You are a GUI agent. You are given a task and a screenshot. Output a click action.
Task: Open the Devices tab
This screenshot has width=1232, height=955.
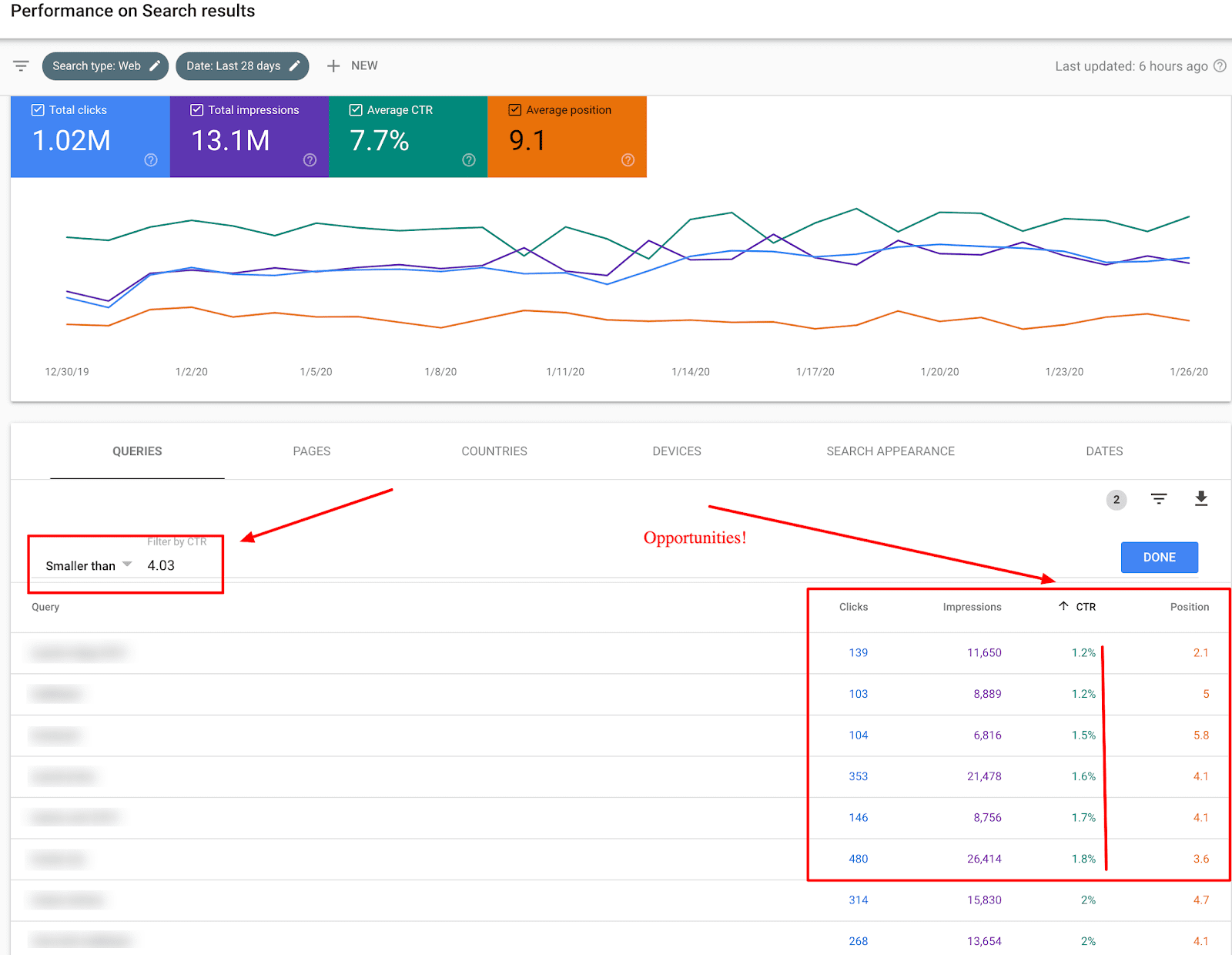(x=675, y=451)
